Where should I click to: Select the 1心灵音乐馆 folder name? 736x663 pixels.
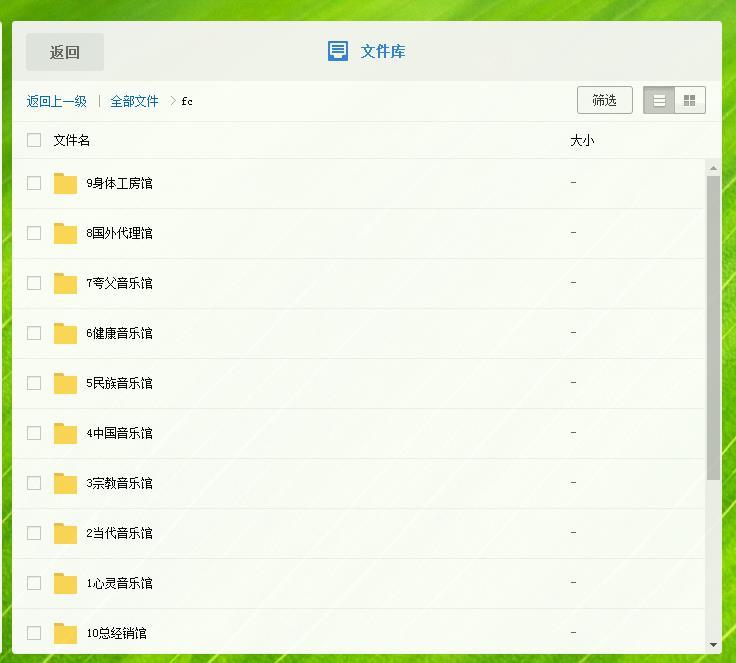tap(119, 583)
